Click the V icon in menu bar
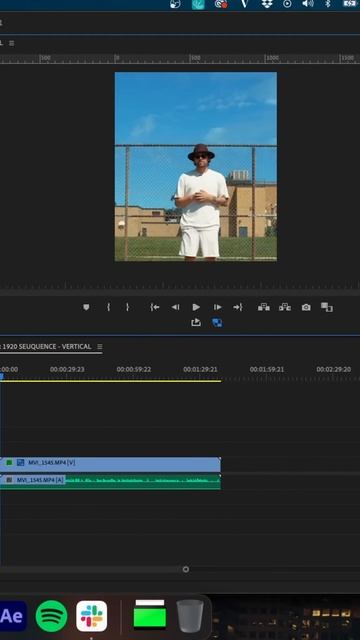This screenshot has height=640, width=360. 244,4
